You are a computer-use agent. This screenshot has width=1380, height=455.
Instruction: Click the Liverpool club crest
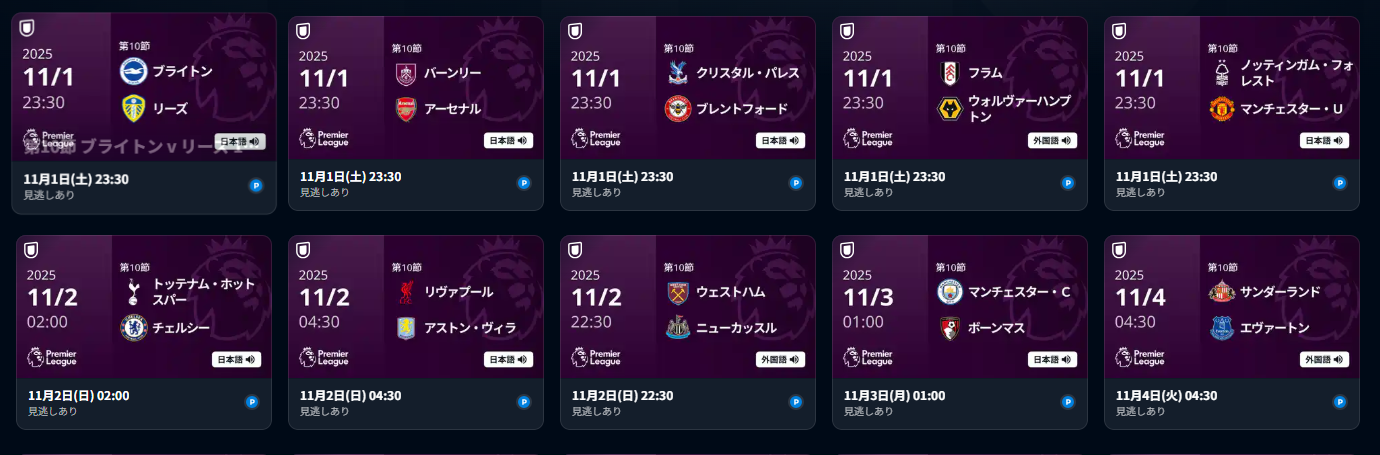point(406,292)
